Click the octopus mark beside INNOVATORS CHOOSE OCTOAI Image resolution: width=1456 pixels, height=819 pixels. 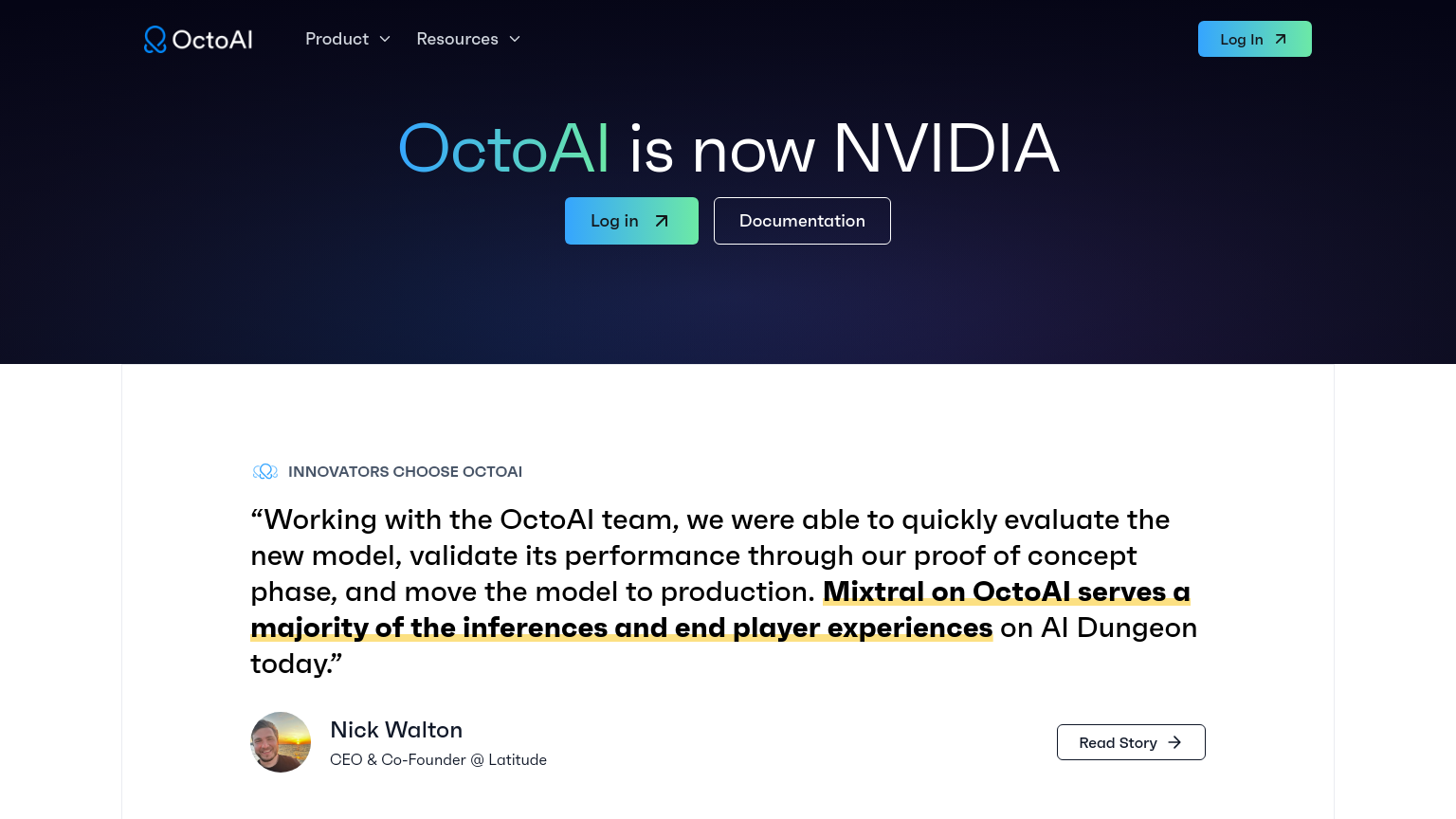coord(265,471)
